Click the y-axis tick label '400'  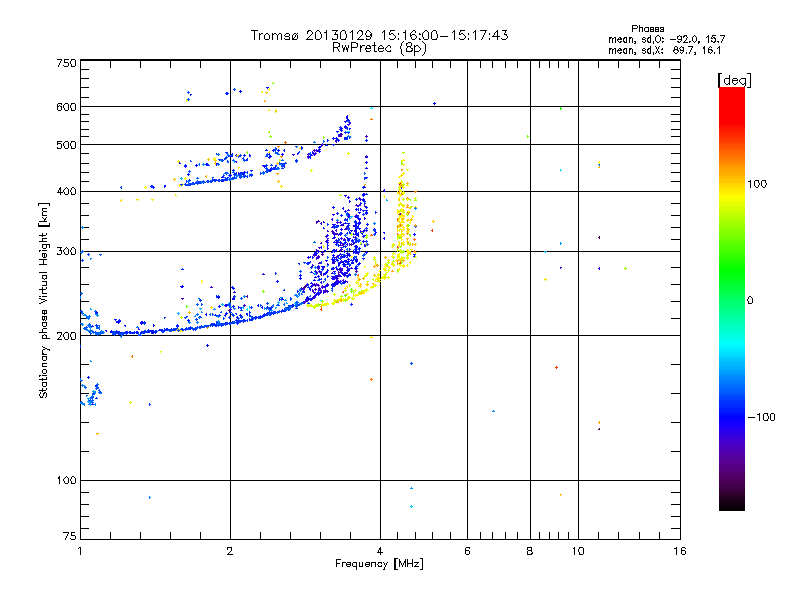coord(66,192)
